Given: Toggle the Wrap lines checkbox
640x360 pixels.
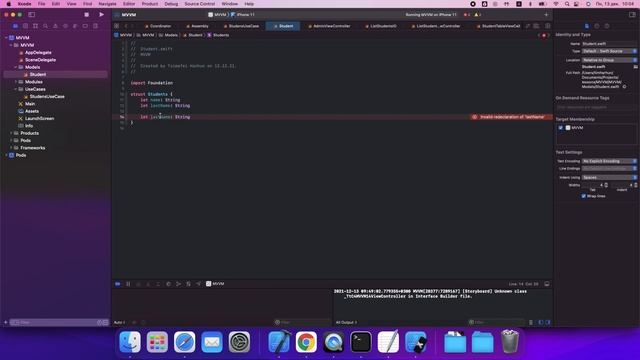Looking at the screenshot, I should click(584, 196).
